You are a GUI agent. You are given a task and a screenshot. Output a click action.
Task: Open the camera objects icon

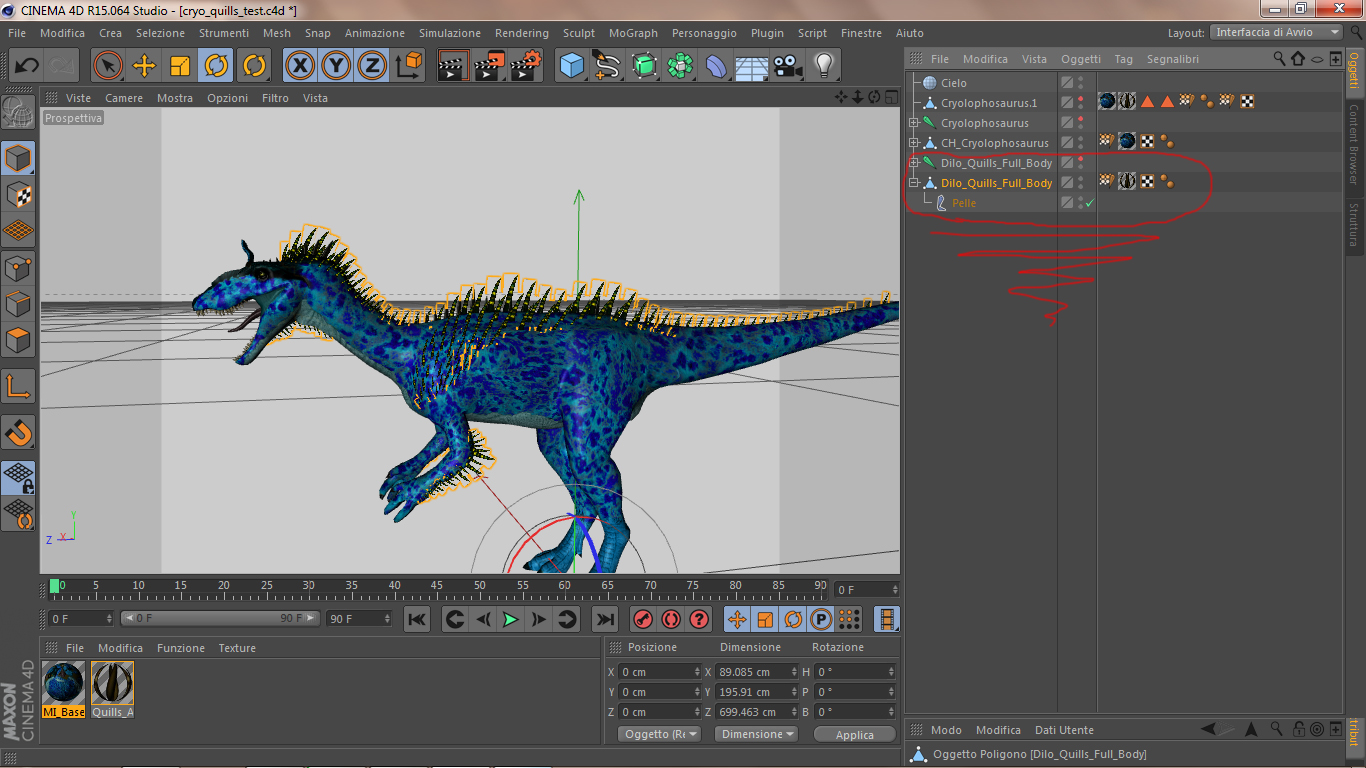(788, 66)
